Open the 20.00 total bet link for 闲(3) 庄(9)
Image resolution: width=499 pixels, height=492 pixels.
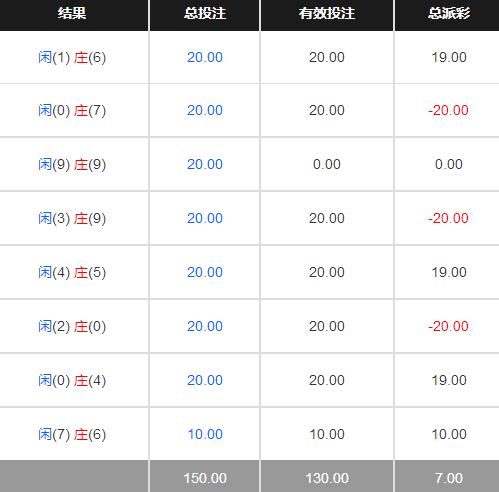tap(205, 218)
